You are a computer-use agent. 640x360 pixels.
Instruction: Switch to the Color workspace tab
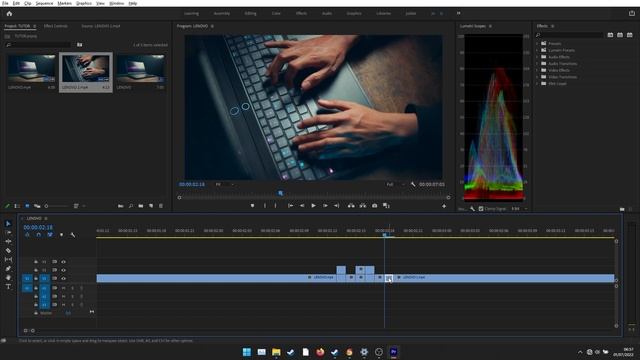276,13
